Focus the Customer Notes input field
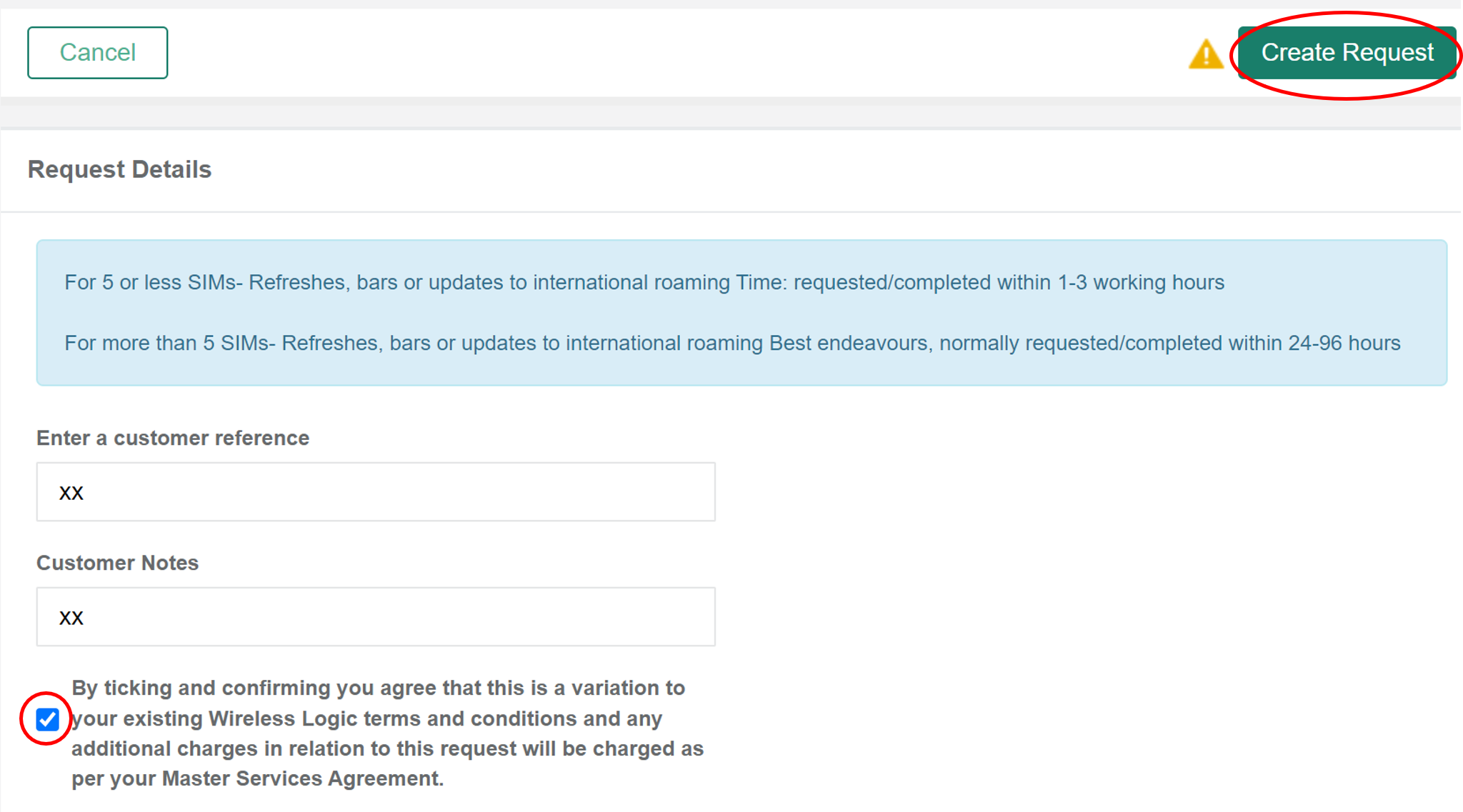This screenshot has height=812, width=1463. (376, 617)
